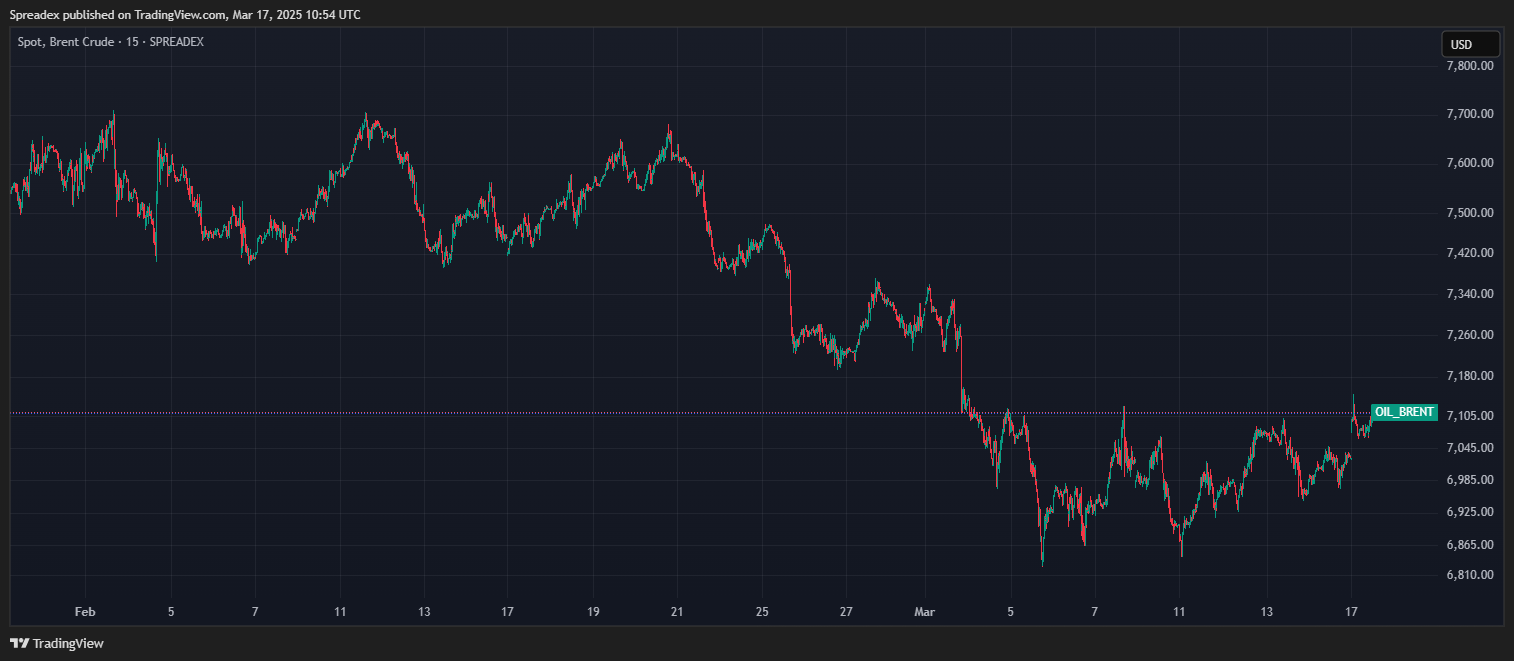Click the '10:54 UTC' timestamp in header
This screenshot has height=661, width=1514.
(x=332, y=15)
